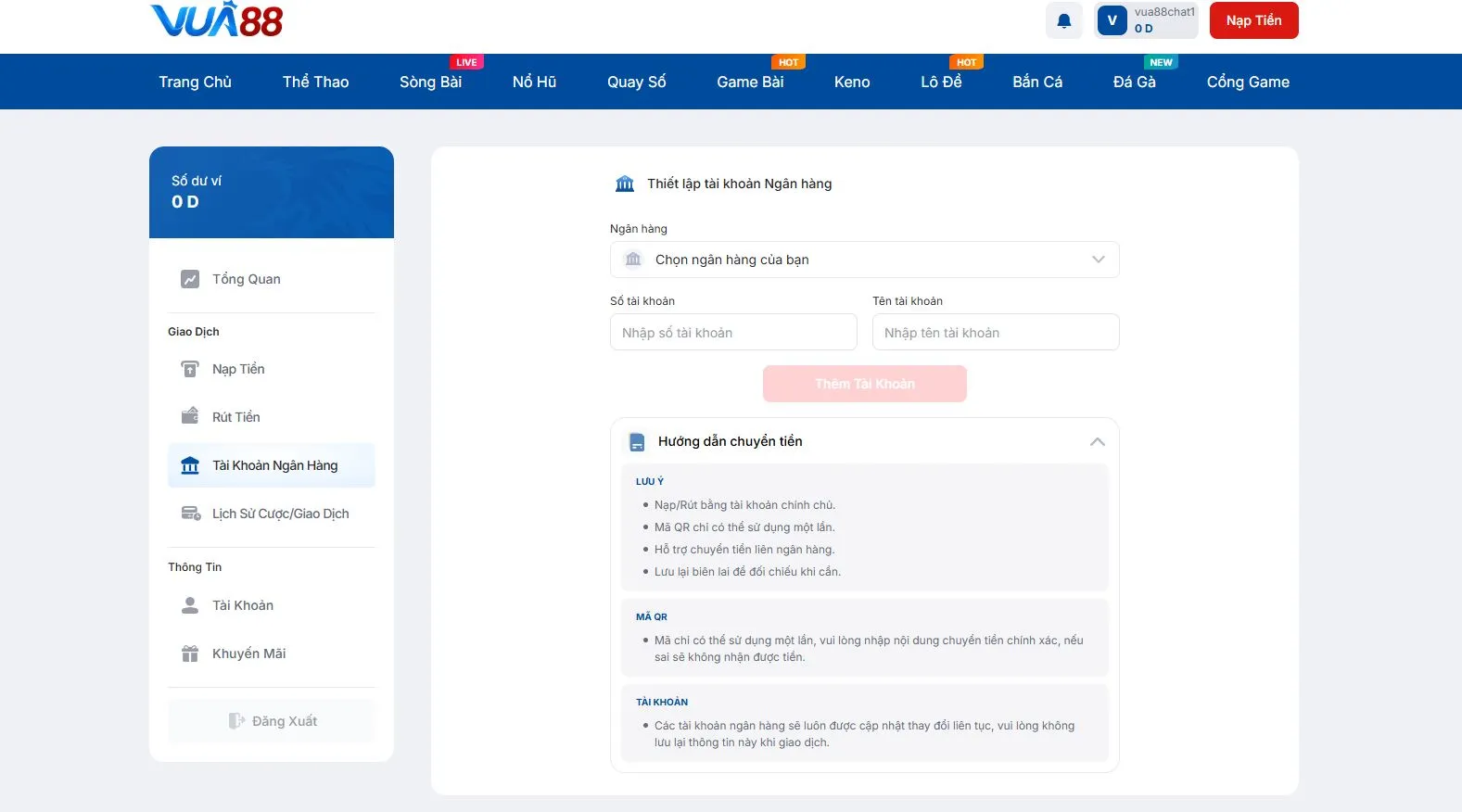Click the VUA88 logo

coord(217,20)
